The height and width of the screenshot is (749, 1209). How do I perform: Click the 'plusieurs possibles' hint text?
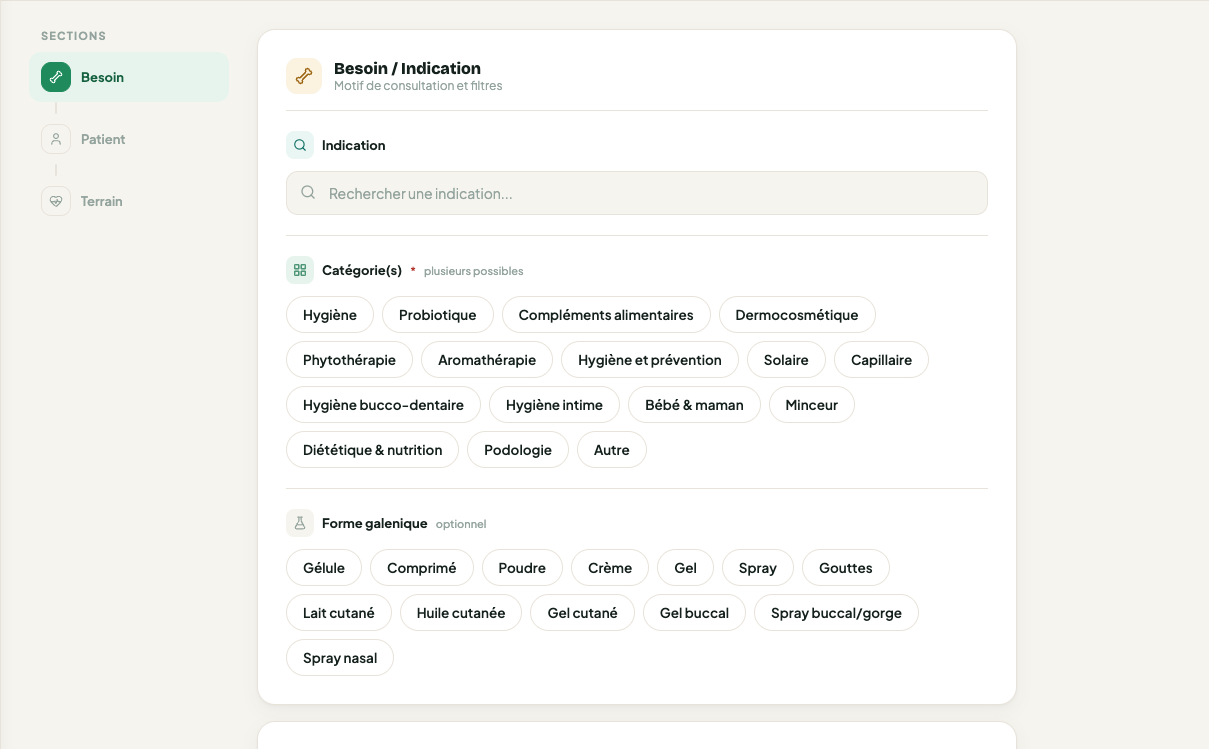click(474, 271)
